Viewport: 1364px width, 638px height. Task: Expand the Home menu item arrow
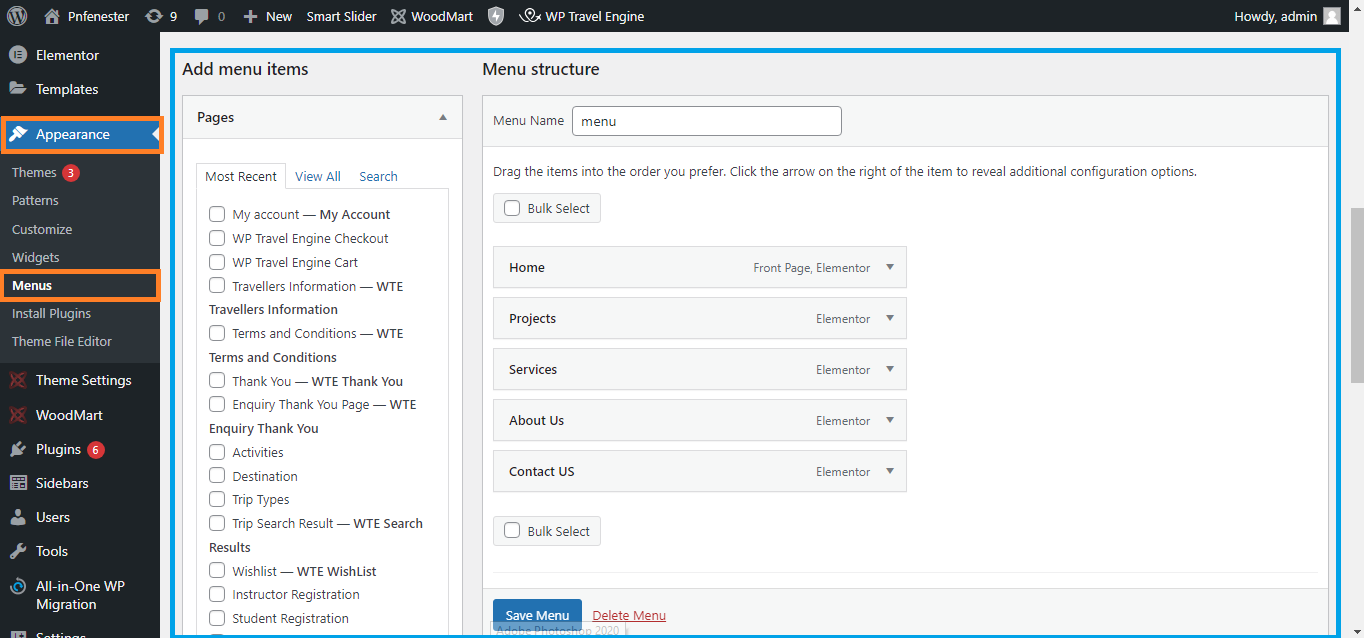[890, 267]
